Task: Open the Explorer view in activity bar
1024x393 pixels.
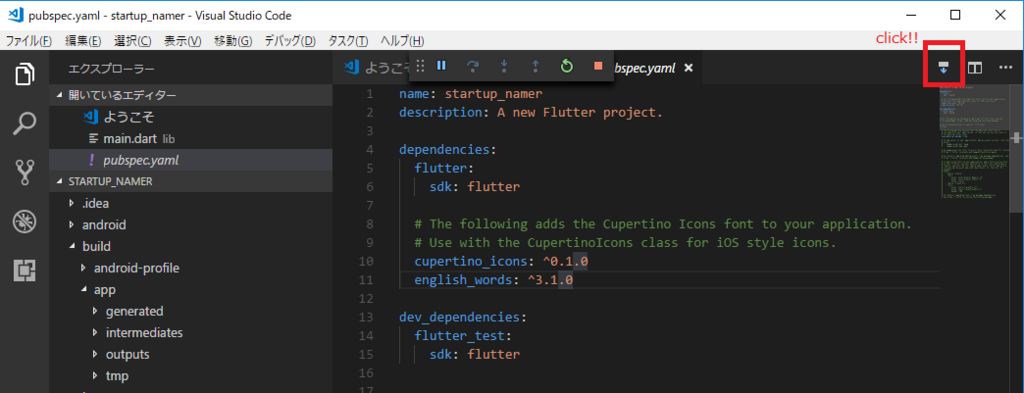Action: click(x=24, y=74)
